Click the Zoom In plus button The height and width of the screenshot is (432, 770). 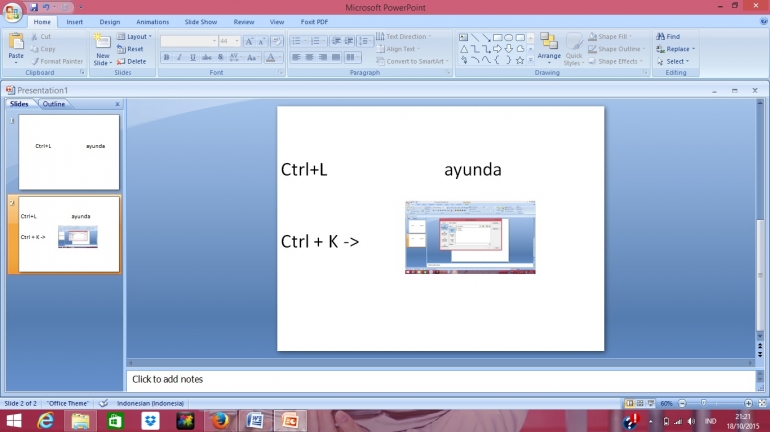pos(748,403)
